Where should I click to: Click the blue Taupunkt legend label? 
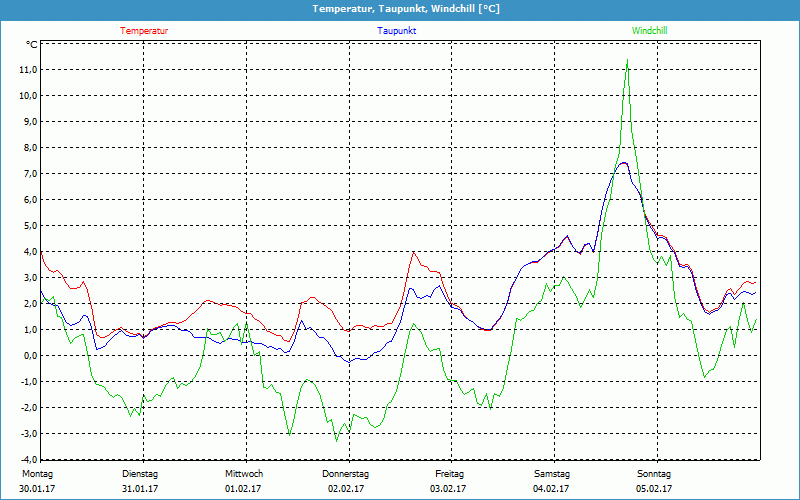pos(397,31)
